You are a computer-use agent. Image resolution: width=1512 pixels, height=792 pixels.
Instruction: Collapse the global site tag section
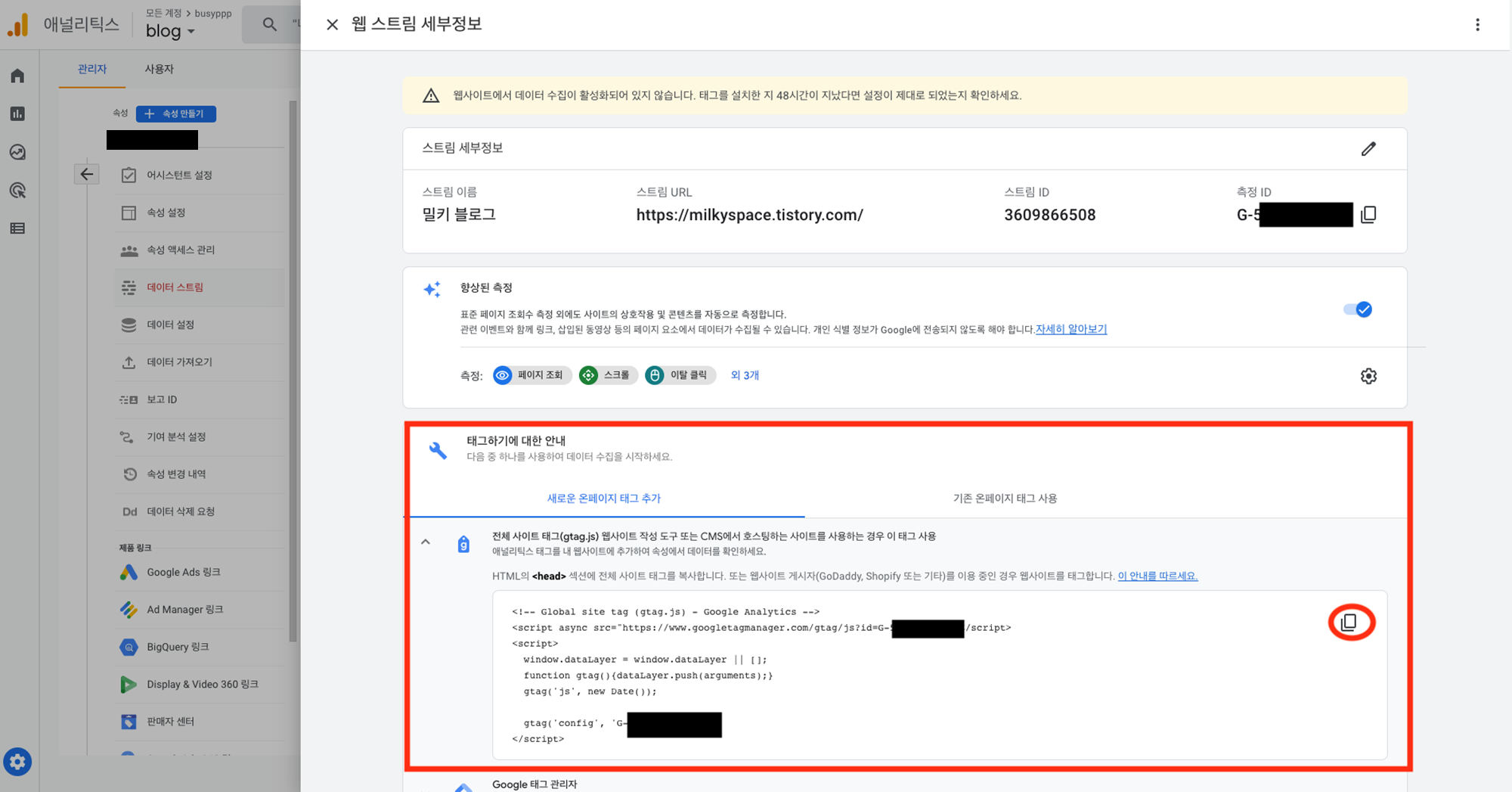point(426,542)
